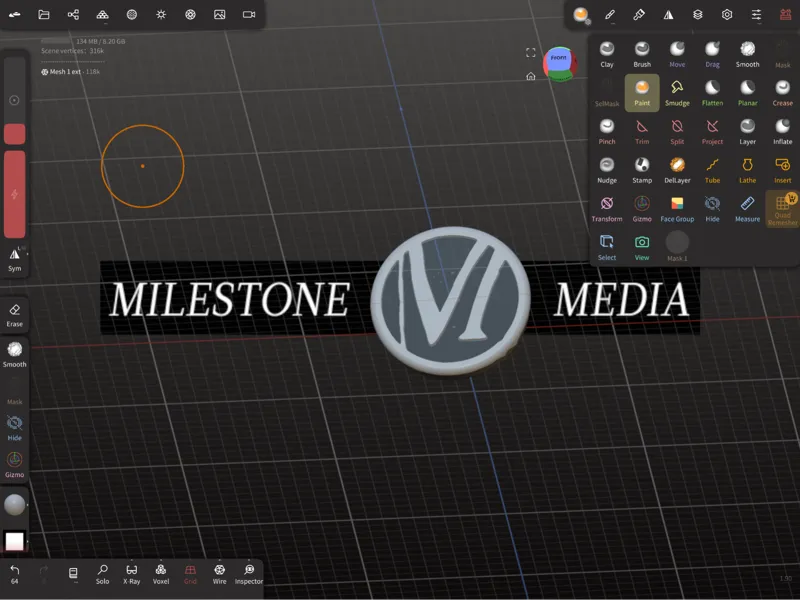Select the Move tool
Image resolution: width=800 pixels, height=600 pixels.
coord(677,54)
